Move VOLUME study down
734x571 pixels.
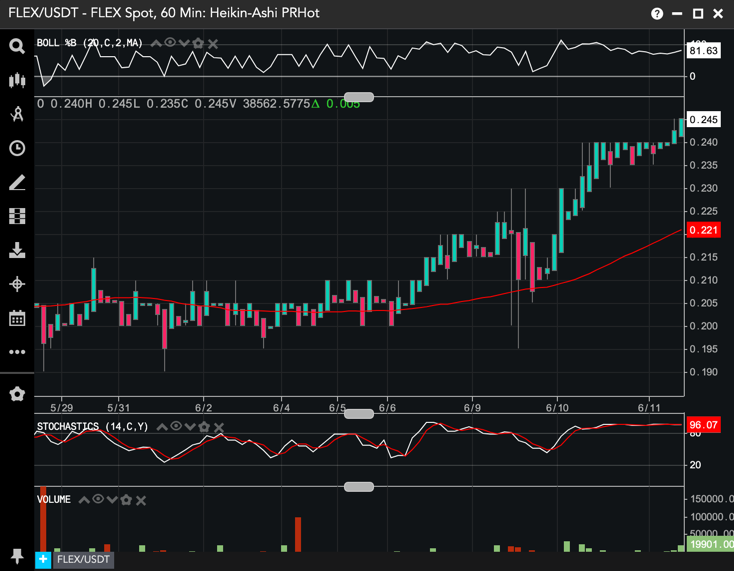(112, 500)
